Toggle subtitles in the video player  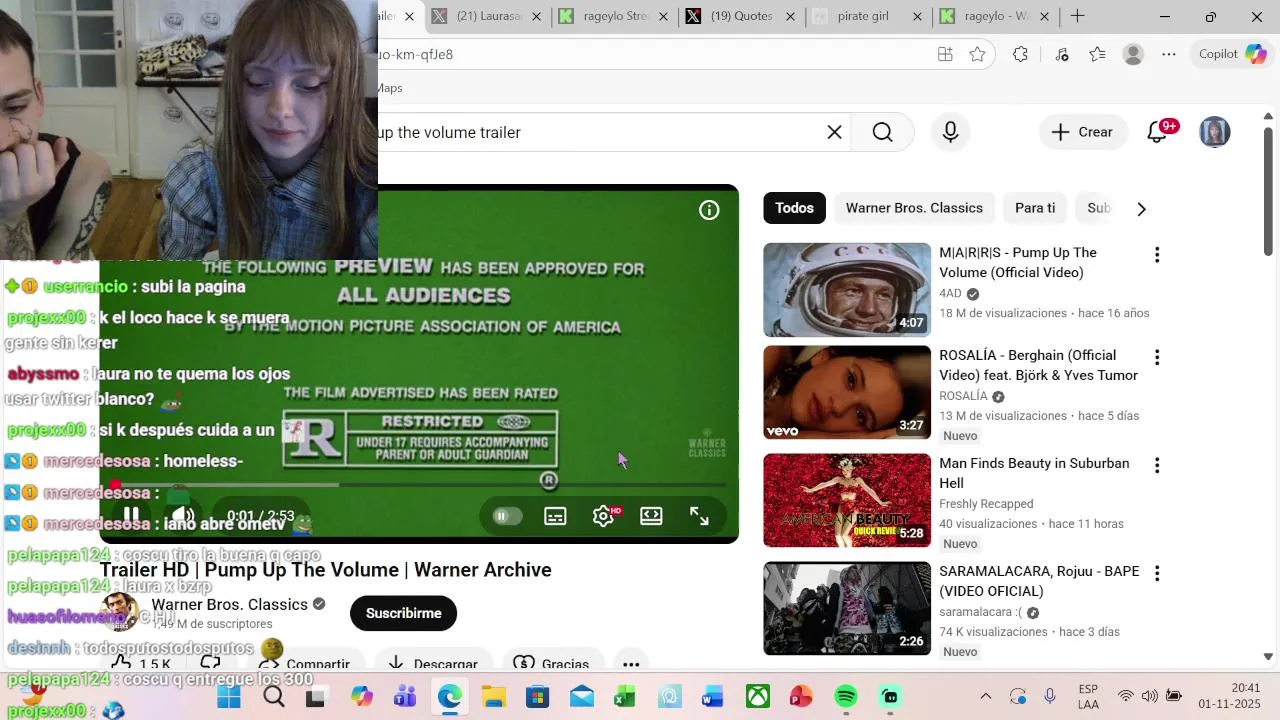(555, 516)
